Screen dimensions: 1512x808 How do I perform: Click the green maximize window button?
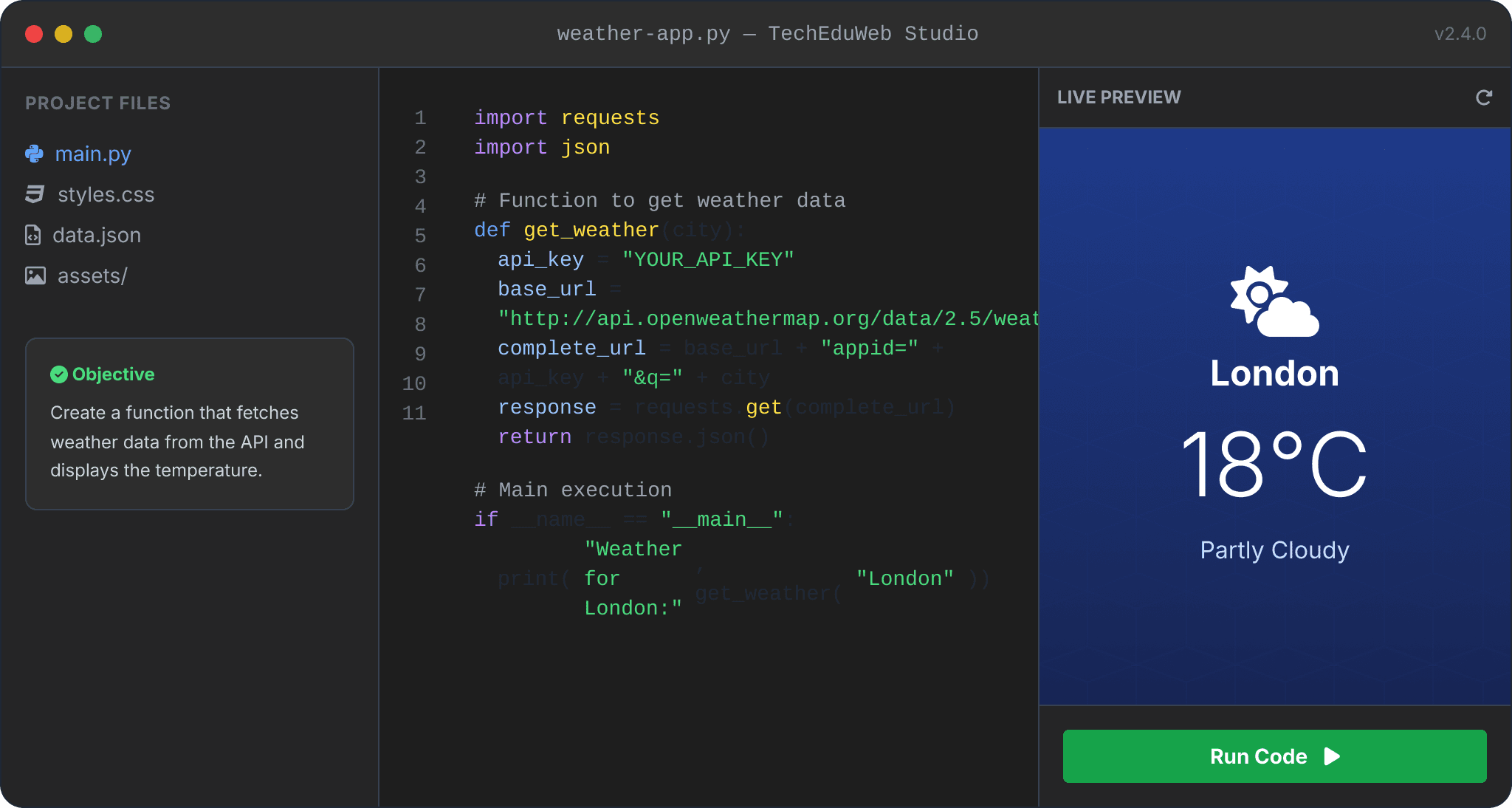click(x=93, y=34)
